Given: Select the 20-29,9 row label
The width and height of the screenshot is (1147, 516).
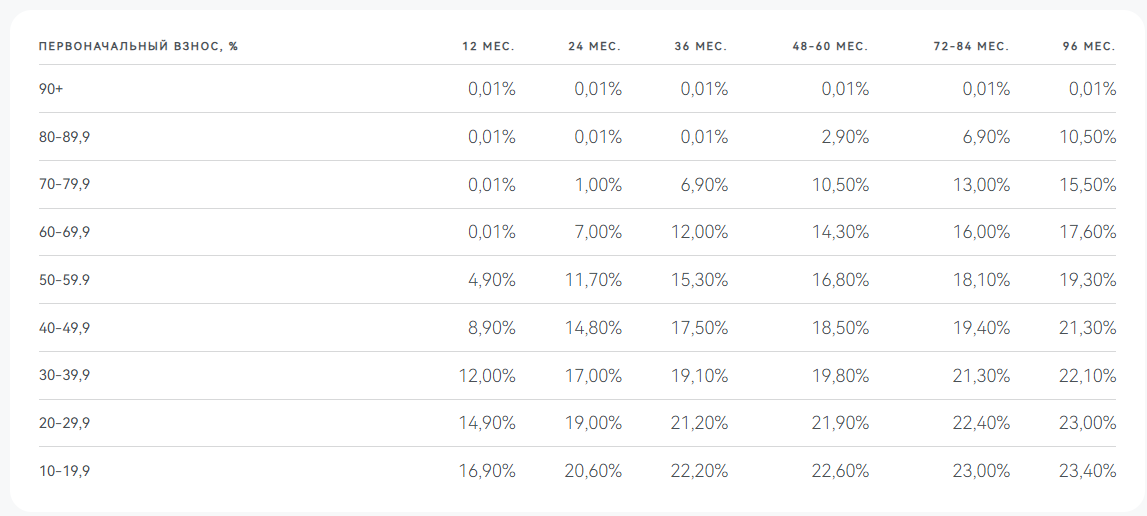Looking at the screenshot, I should (64, 423).
